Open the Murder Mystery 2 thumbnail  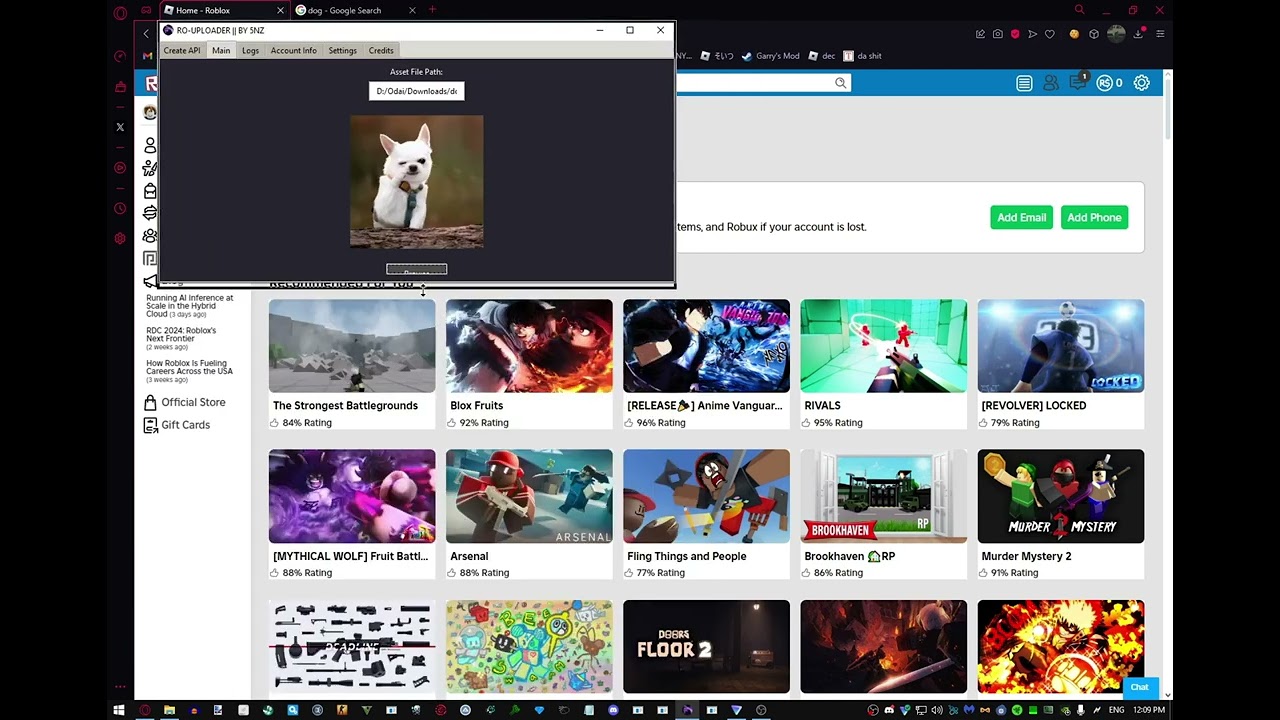tap(1061, 496)
